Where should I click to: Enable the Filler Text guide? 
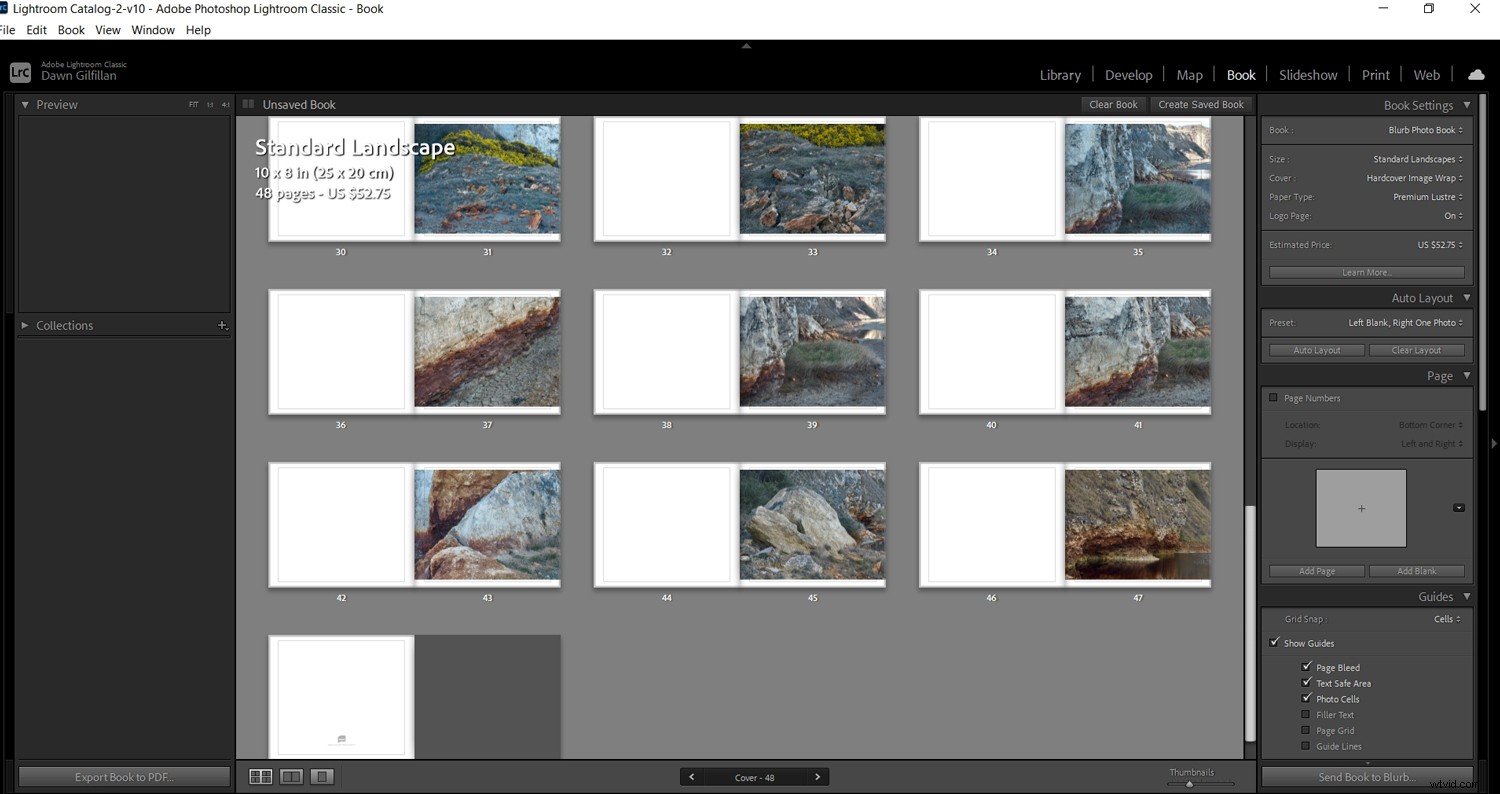coord(1306,714)
